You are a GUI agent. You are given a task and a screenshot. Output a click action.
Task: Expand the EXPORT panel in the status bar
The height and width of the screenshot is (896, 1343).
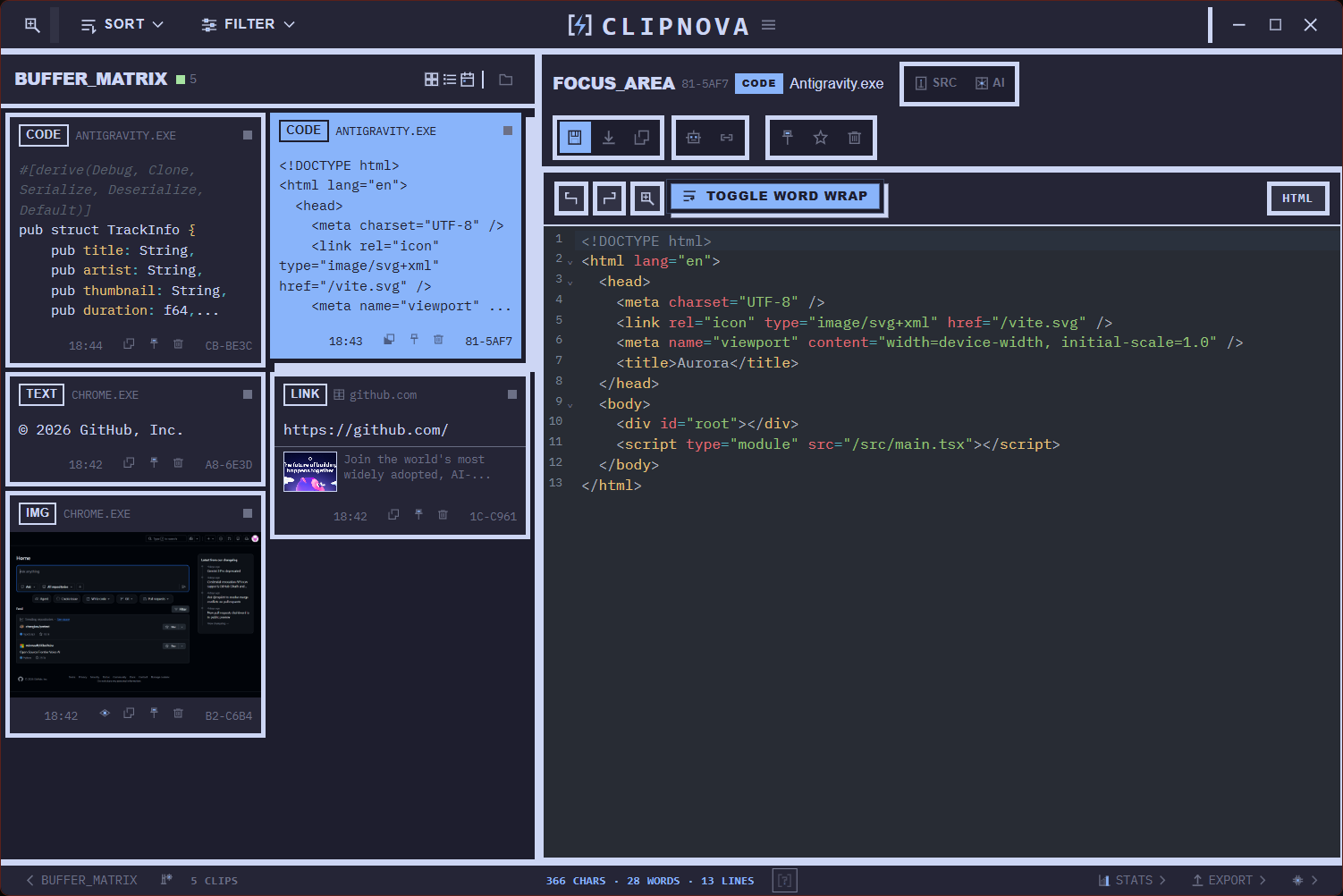click(1229, 881)
